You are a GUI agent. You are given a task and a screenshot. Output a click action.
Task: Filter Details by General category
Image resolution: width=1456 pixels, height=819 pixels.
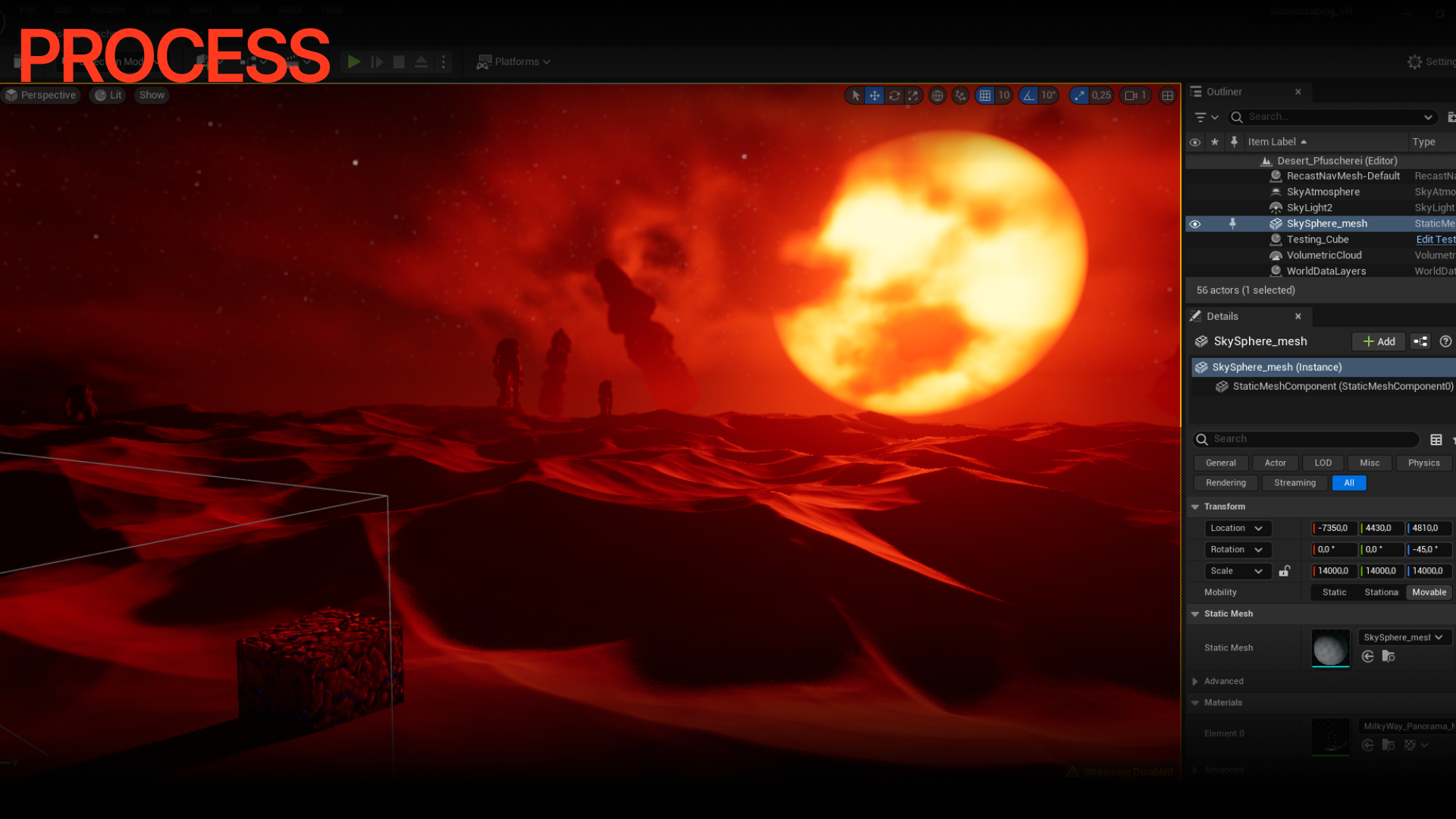1221,463
